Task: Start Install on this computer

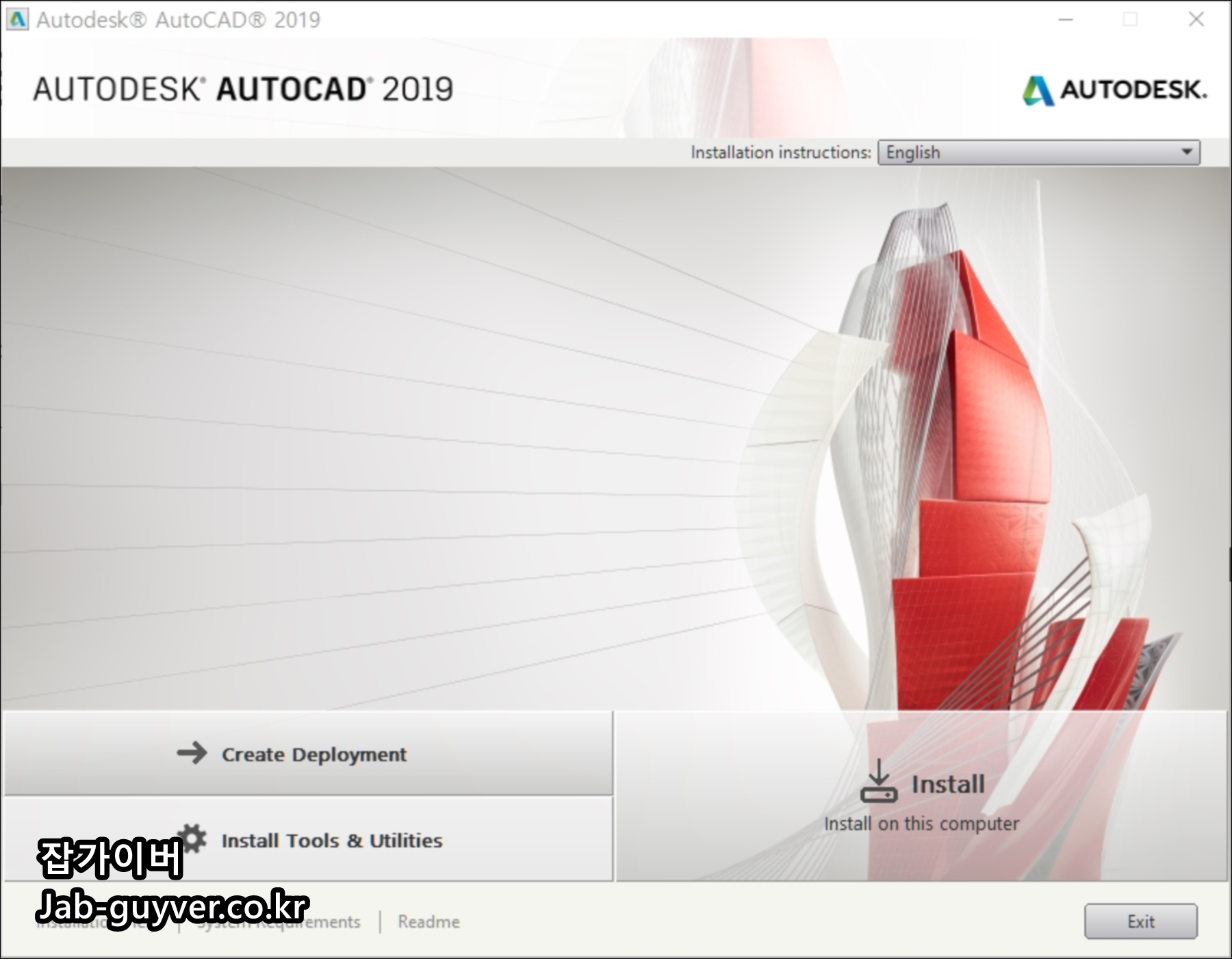Action: click(921, 797)
